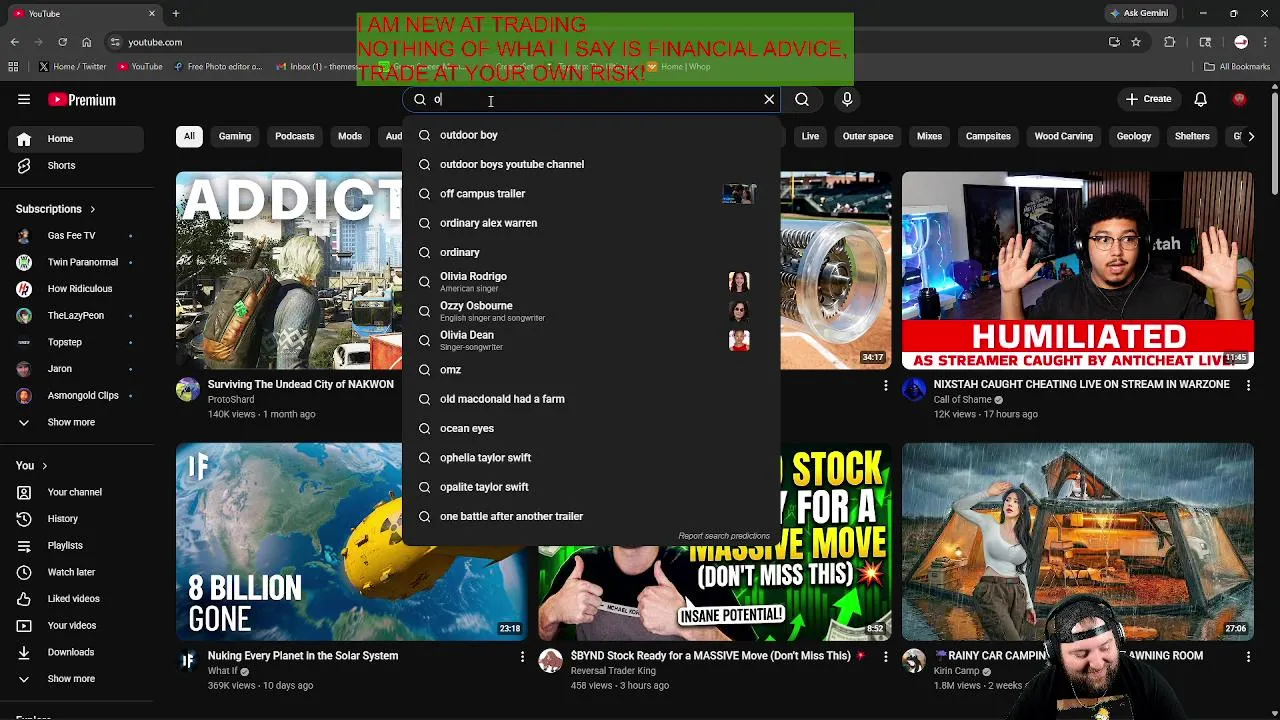Screen dimensions: 1280x720
Task: Open options for Nuking Every Planet video
Action: (522, 656)
